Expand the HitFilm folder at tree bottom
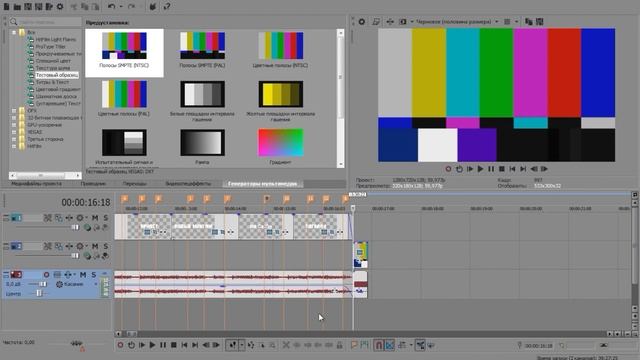640x360 pixels. click(14, 146)
